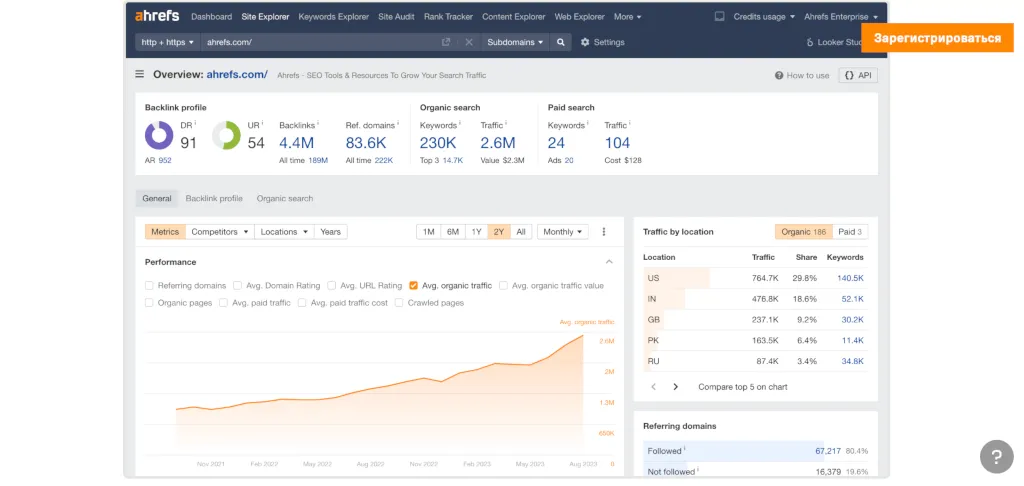The height and width of the screenshot is (486, 1024).
Task: Open the Competitors dropdown
Action: point(219,232)
